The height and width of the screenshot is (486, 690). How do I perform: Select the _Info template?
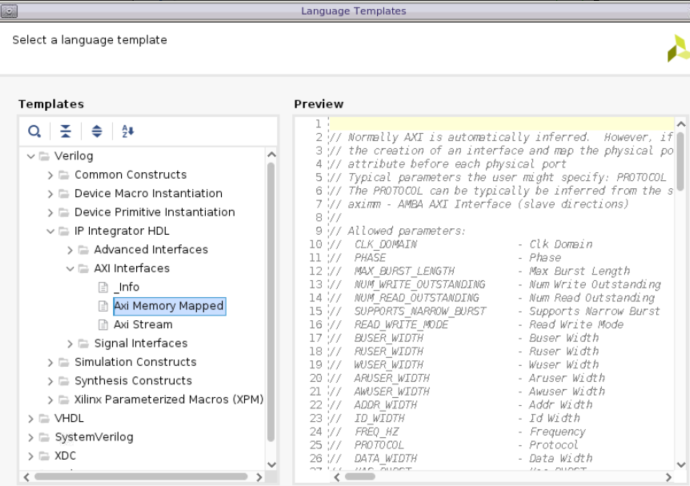coord(127,287)
